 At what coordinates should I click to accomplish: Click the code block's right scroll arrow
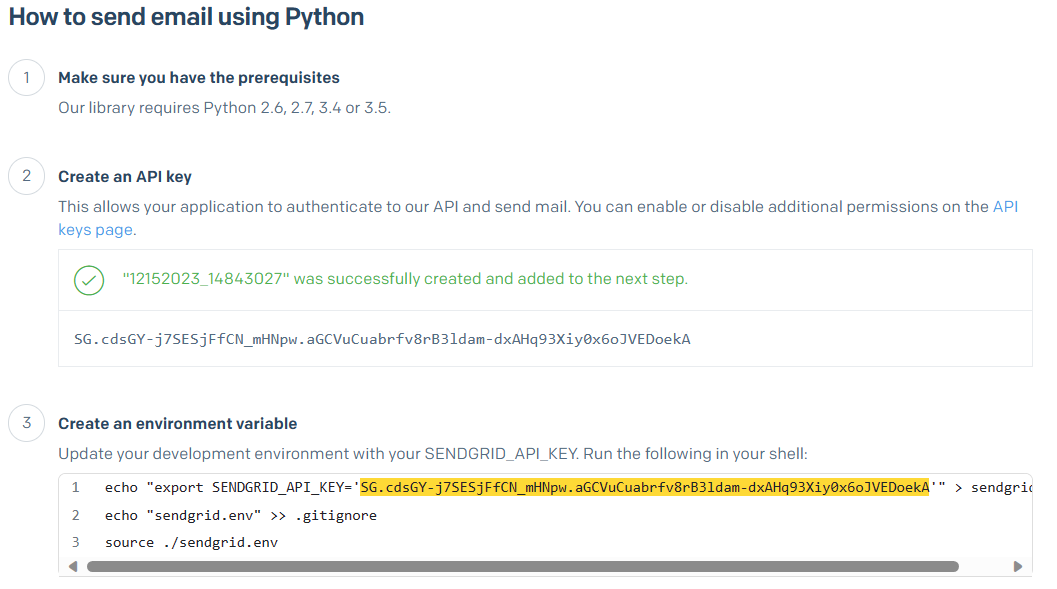(x=1018, y=566)
